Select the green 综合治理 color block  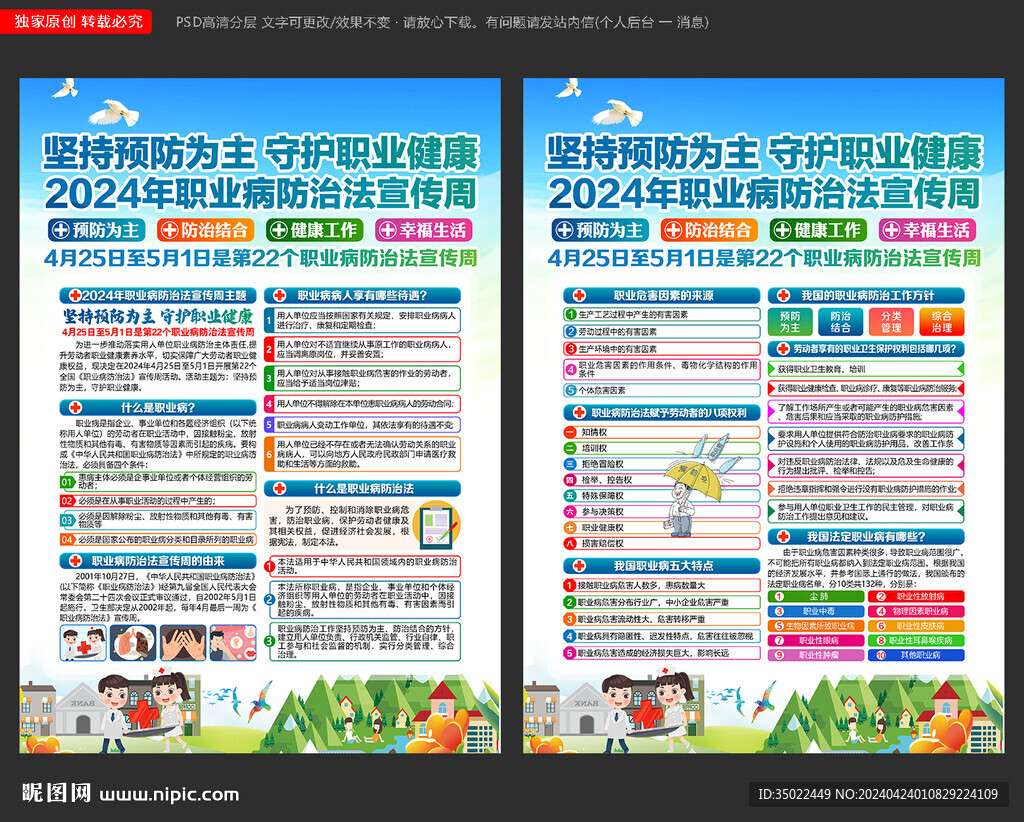point(943,321)
